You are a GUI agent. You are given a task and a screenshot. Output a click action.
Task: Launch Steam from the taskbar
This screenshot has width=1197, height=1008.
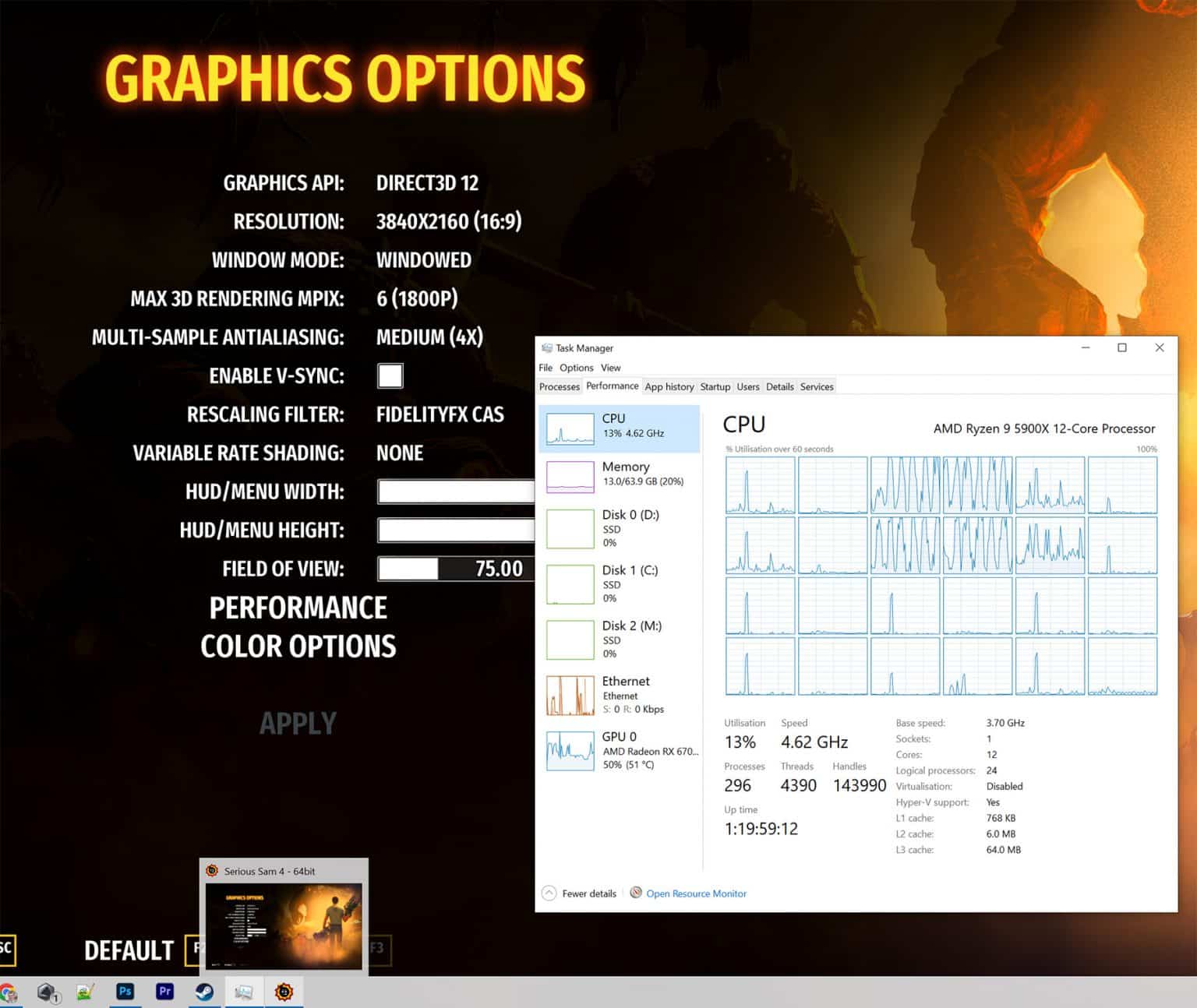click(204, 992)
